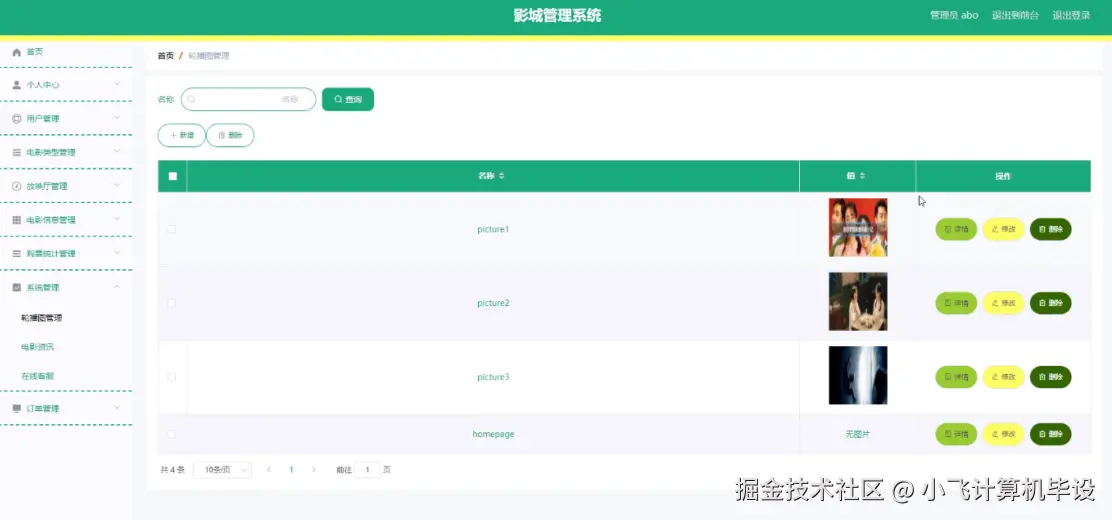
Task: Expand the 销量统计管理 menu chevron
Action: click(117, 253)
